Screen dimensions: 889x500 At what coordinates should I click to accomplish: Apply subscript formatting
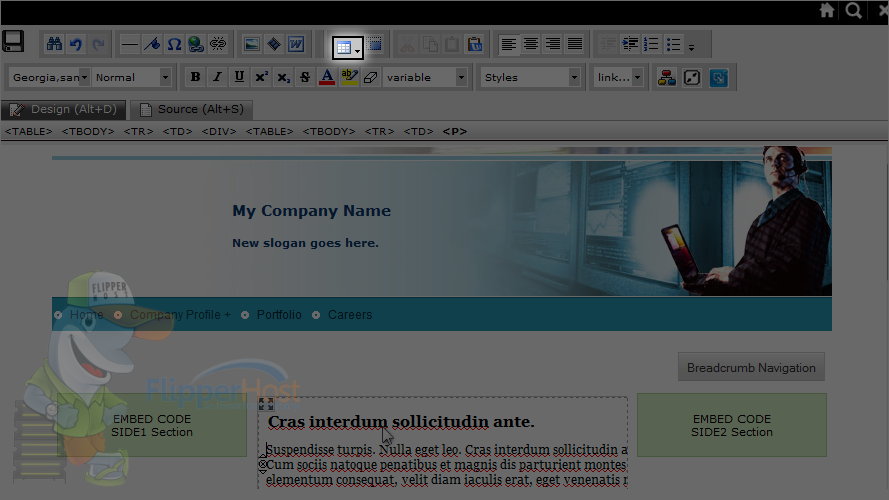[283, 77]
